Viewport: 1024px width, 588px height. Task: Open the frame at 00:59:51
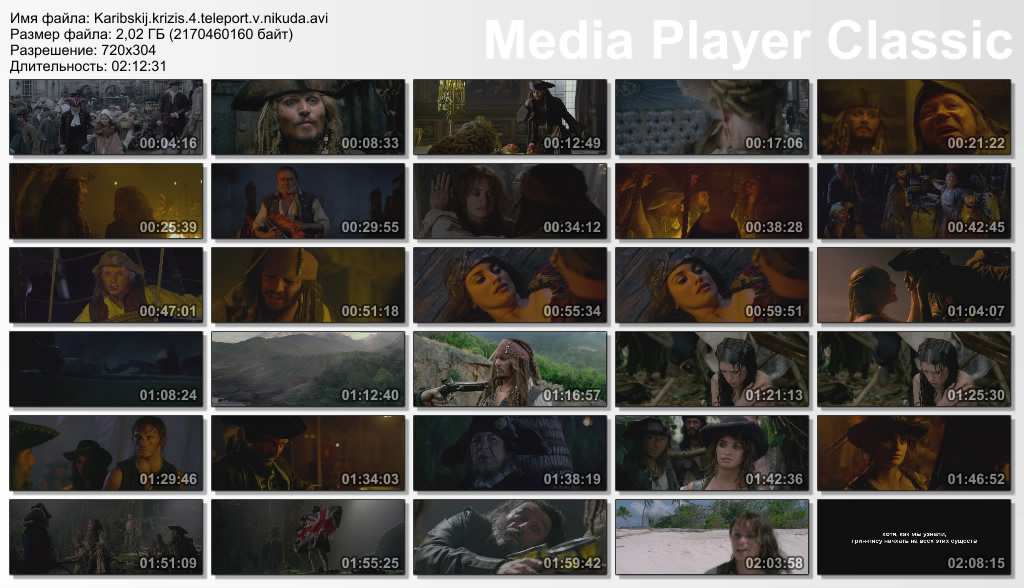pyautogui.click(x=712, y=285)
